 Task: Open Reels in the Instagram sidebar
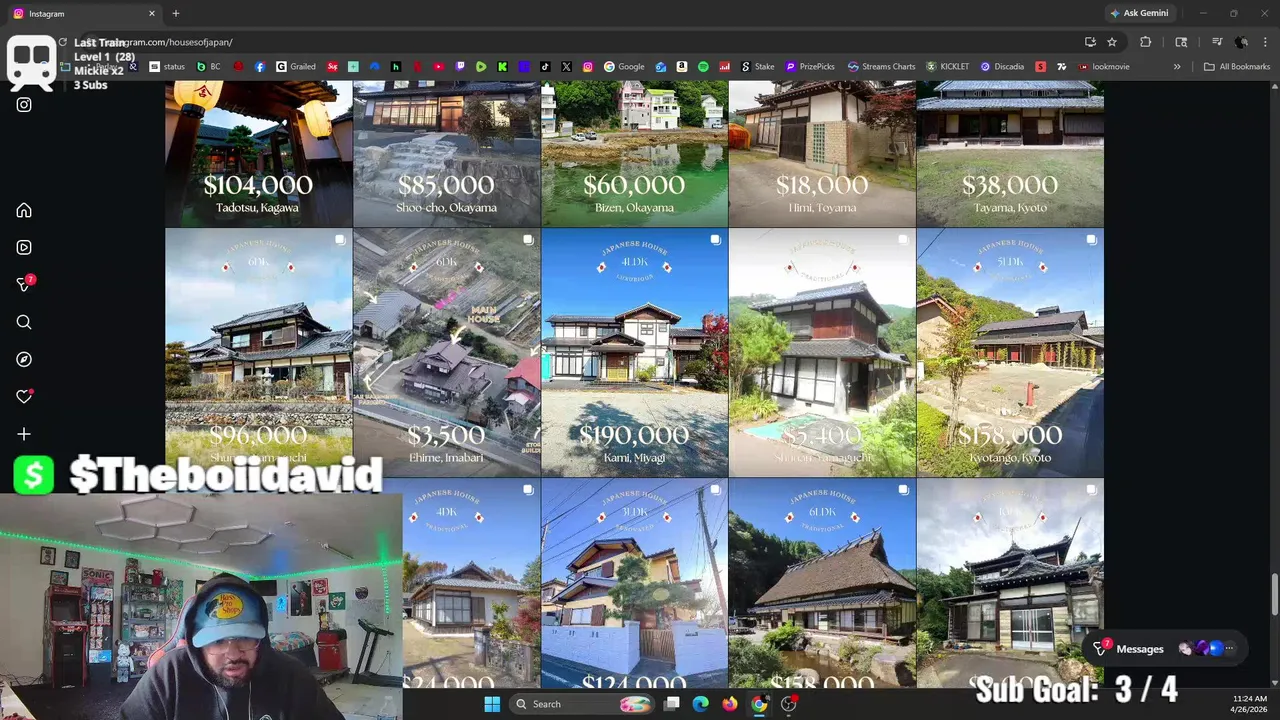(x=24, y=247)
